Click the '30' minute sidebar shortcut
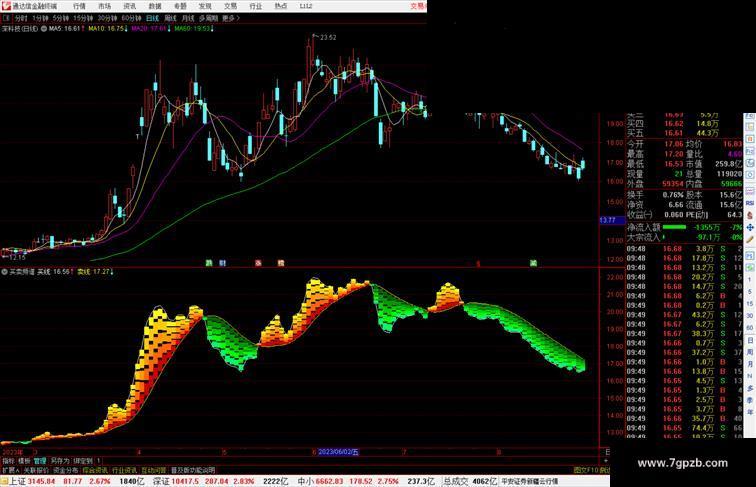Image resolution: width=756 pixels, height=487 pixels. pyautogui.click(x=750, y=316)
